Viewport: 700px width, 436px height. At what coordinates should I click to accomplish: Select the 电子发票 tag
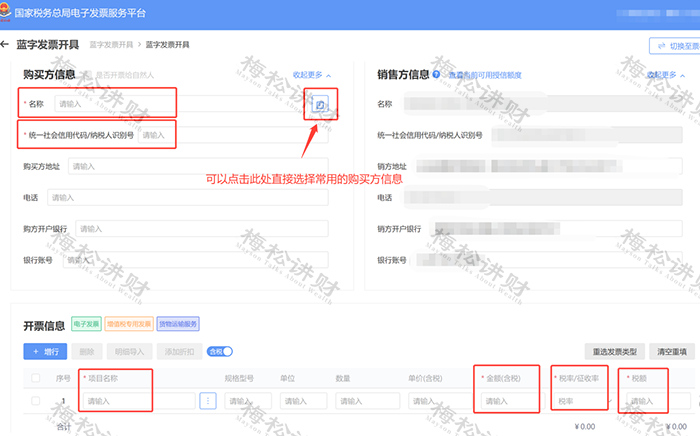(x=87, y=324)
